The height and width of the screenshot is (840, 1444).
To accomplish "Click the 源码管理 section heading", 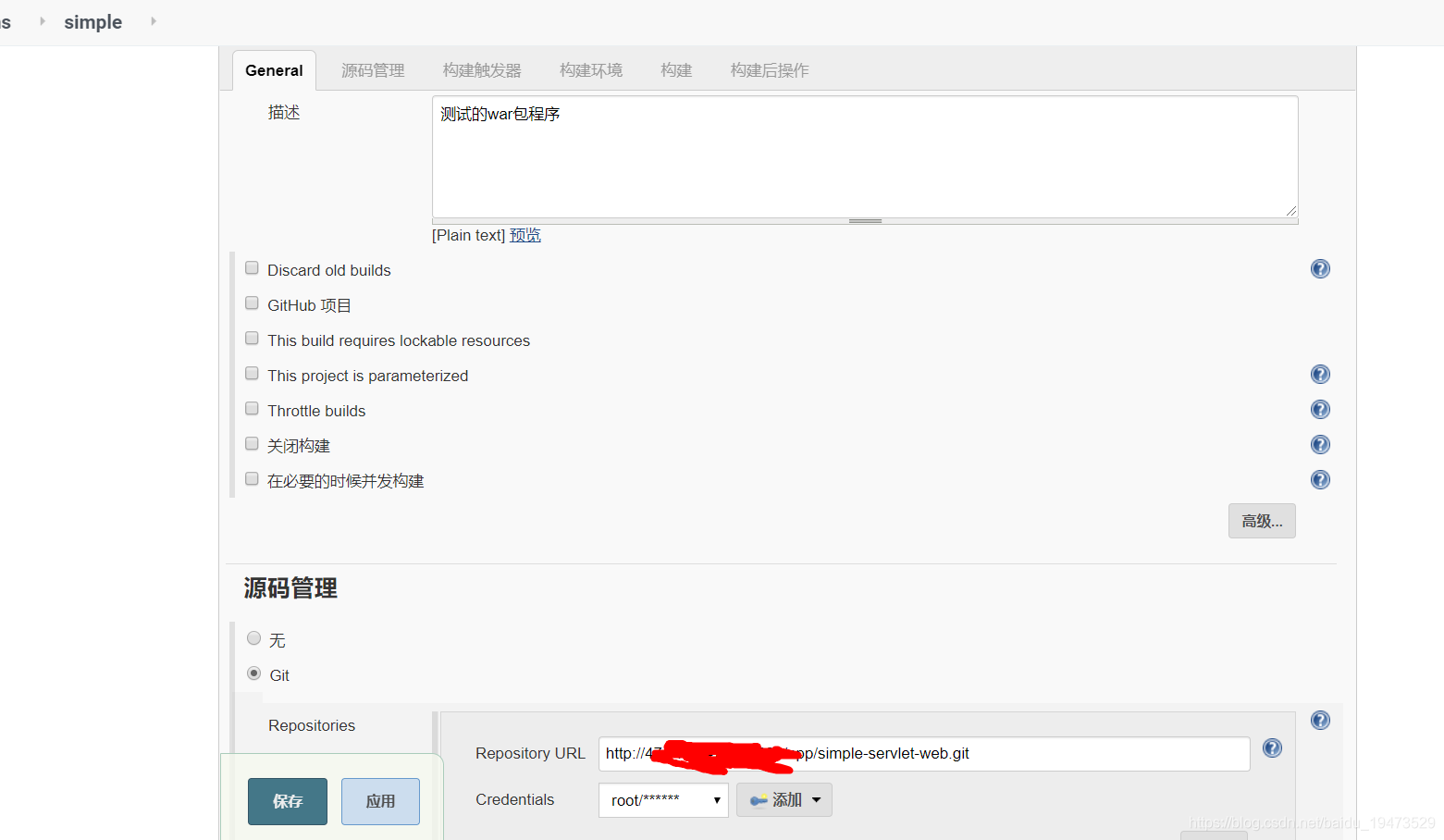I will click(x=290, y=588).
